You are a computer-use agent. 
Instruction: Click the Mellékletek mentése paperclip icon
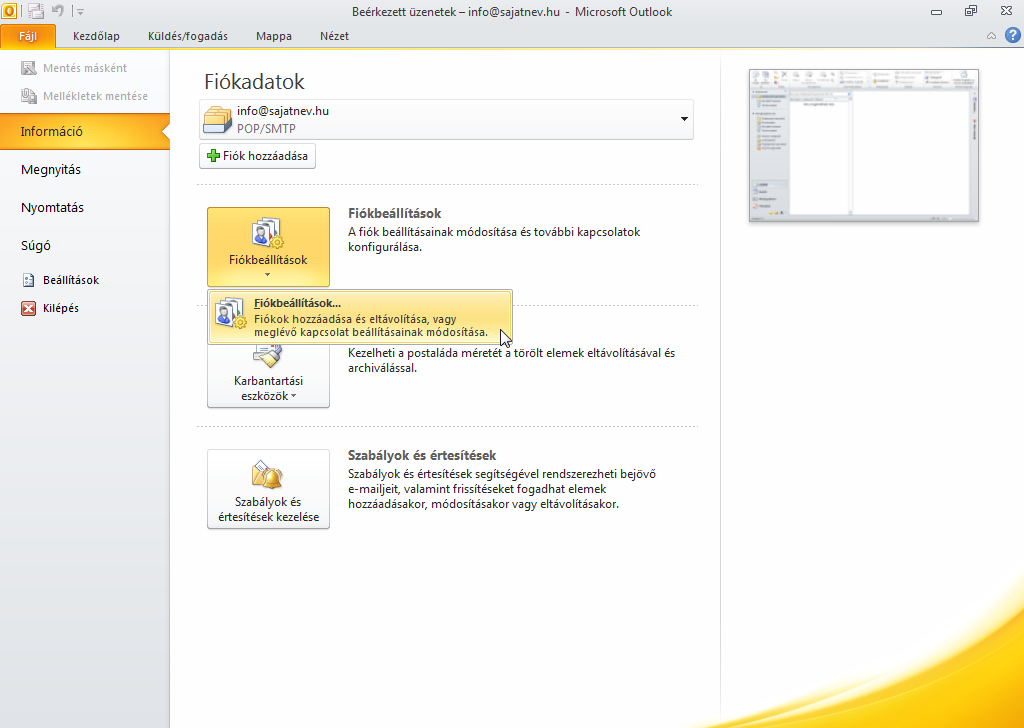click(x=29, y=96)
